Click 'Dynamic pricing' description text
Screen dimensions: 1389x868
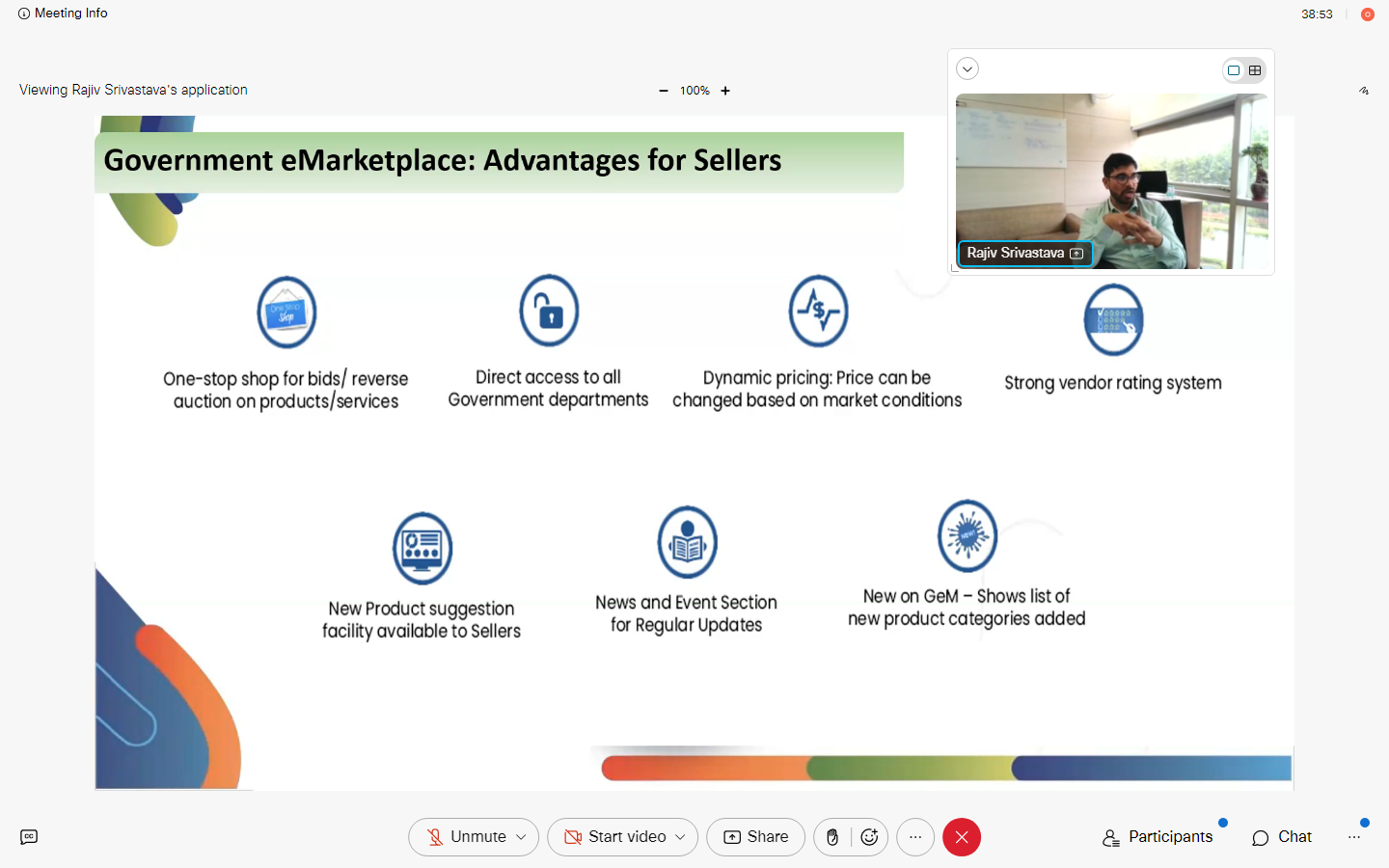click(817, 389)
